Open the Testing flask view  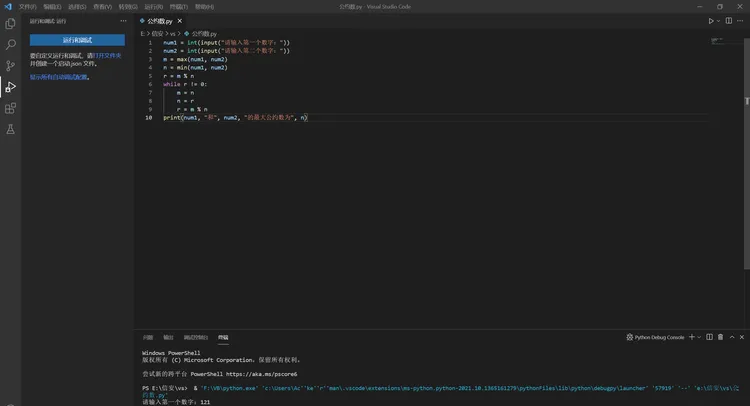[10, 129]
